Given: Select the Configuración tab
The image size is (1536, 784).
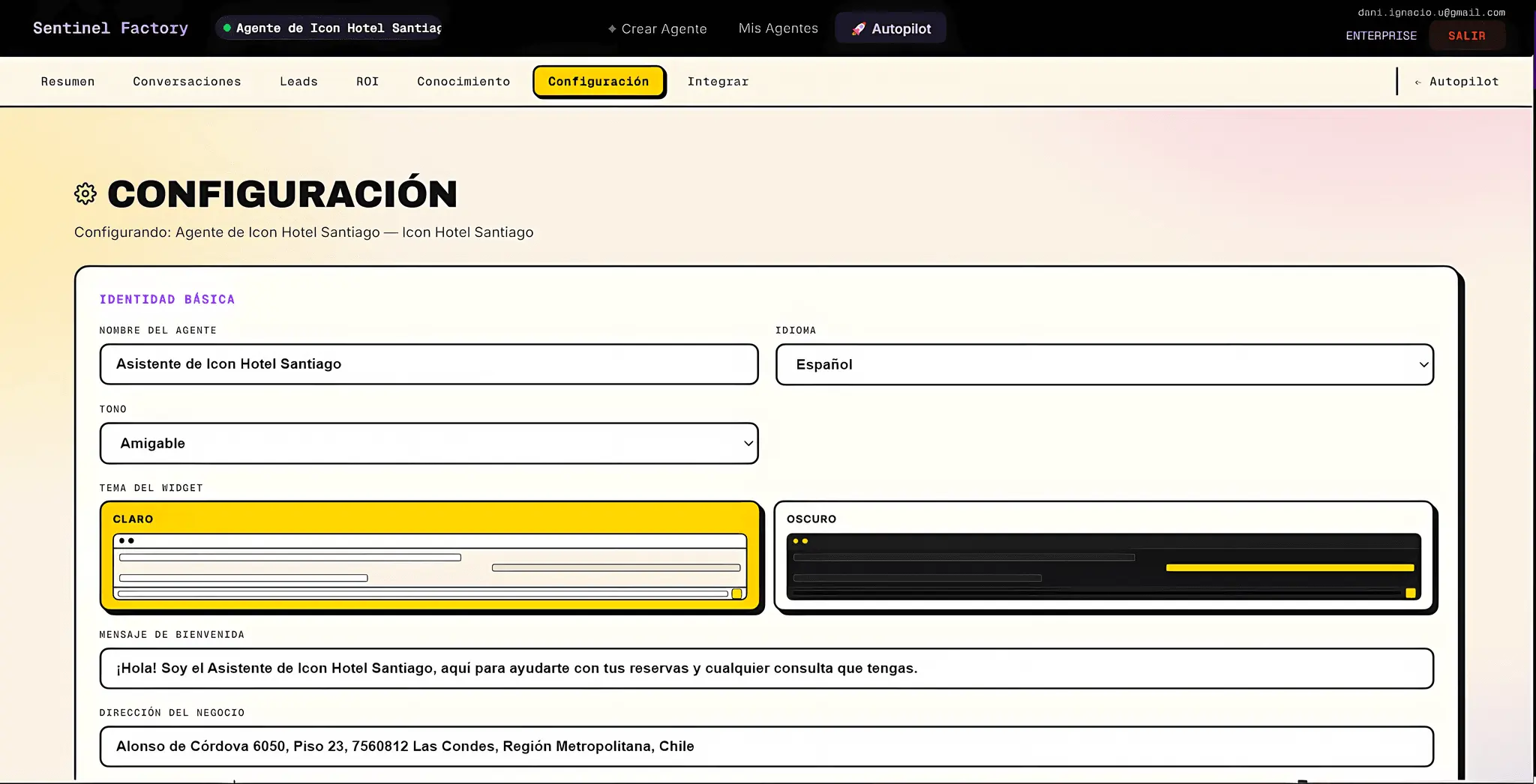Looking at the screenshot, I should [598, 82].
